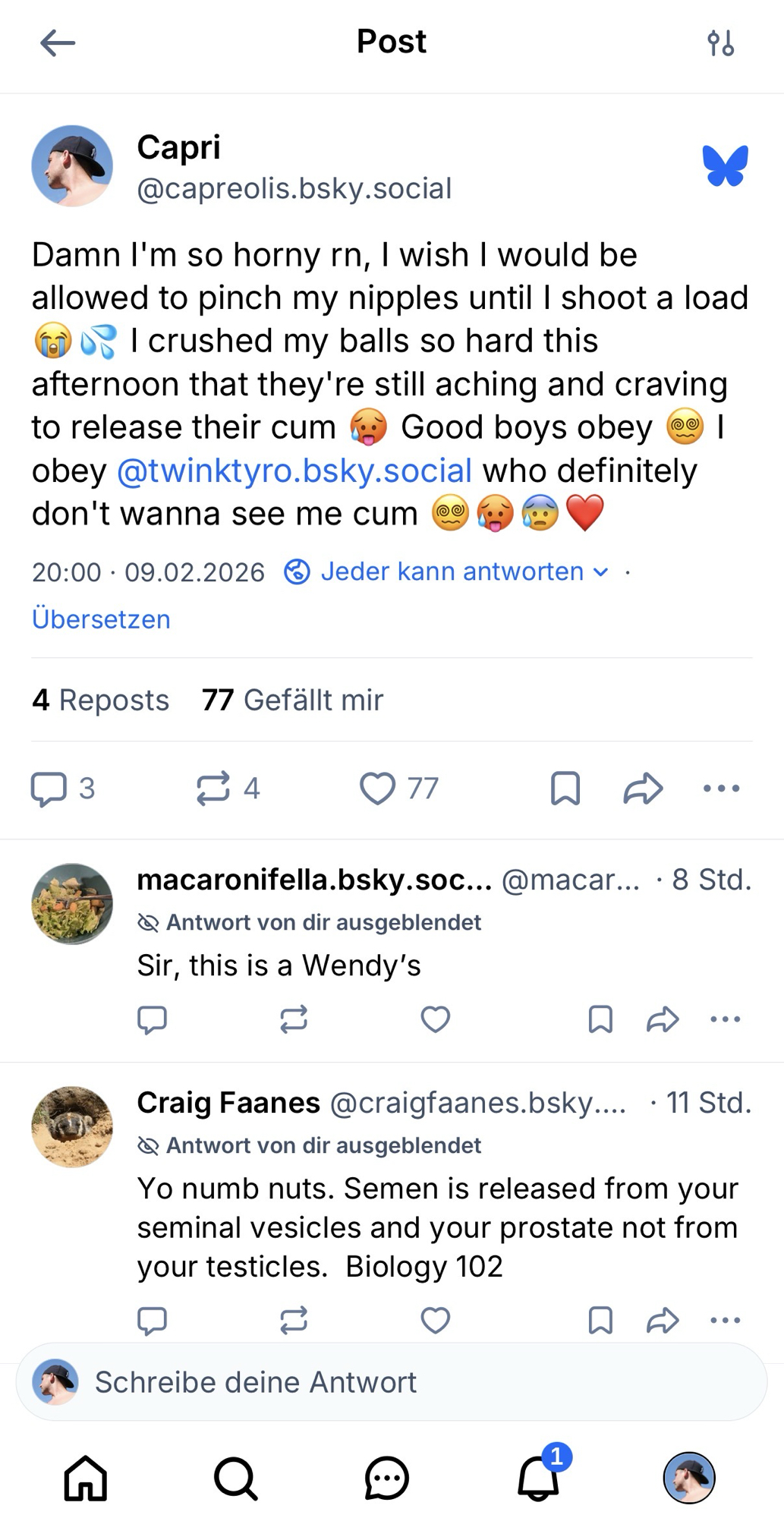Open thread settings sliders icon

coord(720,43)
